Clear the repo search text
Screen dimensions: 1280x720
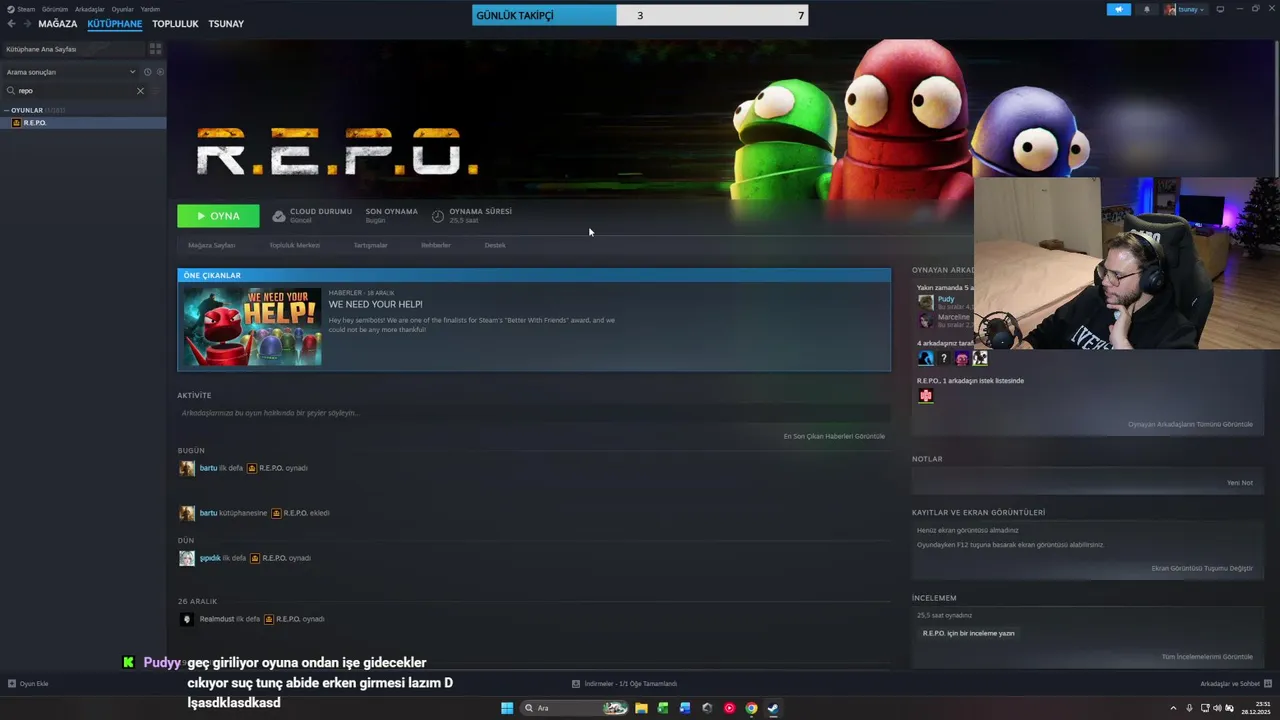pyautogui.click(x=140, y=91)
